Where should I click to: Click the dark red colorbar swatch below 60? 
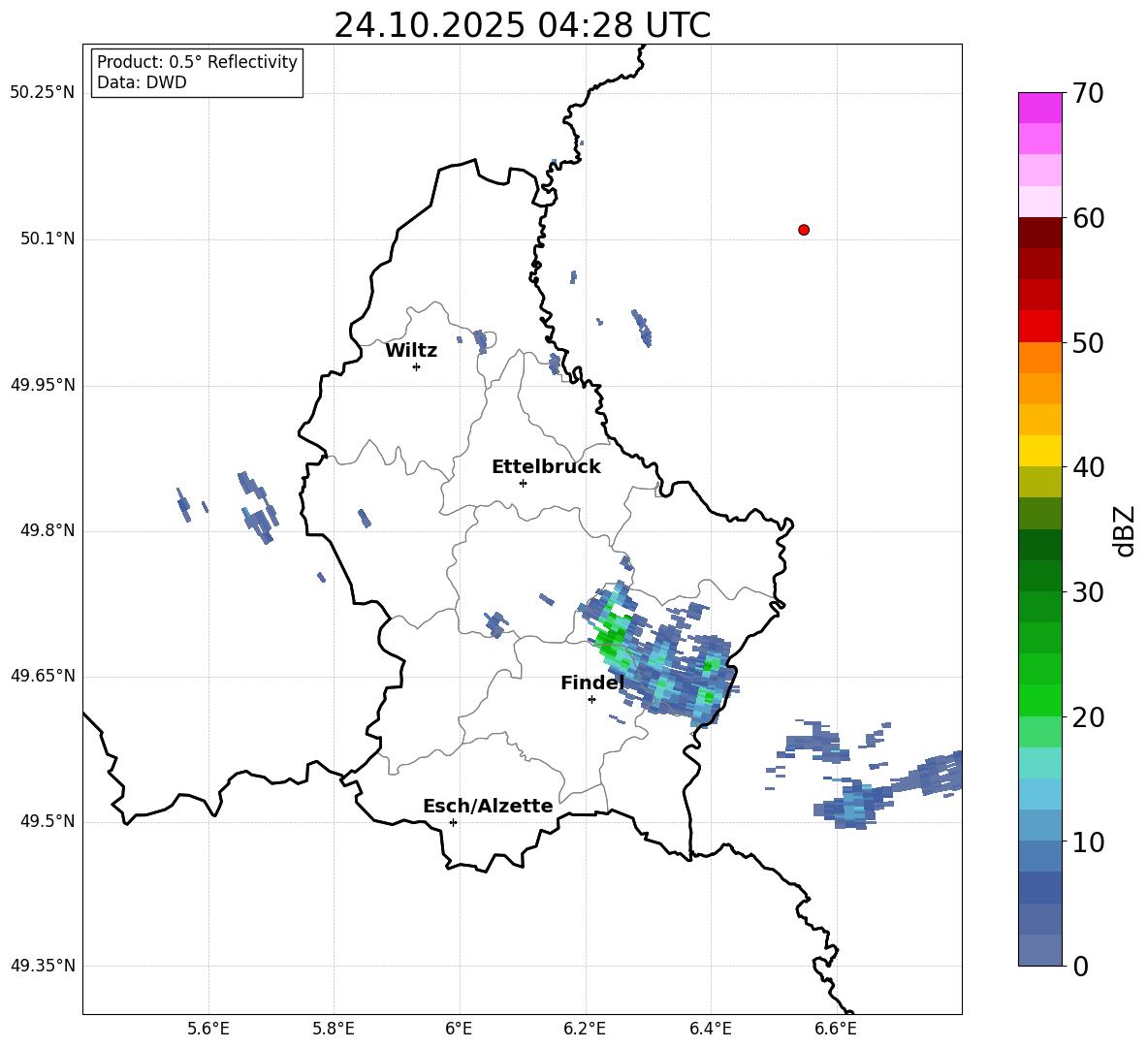tap(1039, 233)
